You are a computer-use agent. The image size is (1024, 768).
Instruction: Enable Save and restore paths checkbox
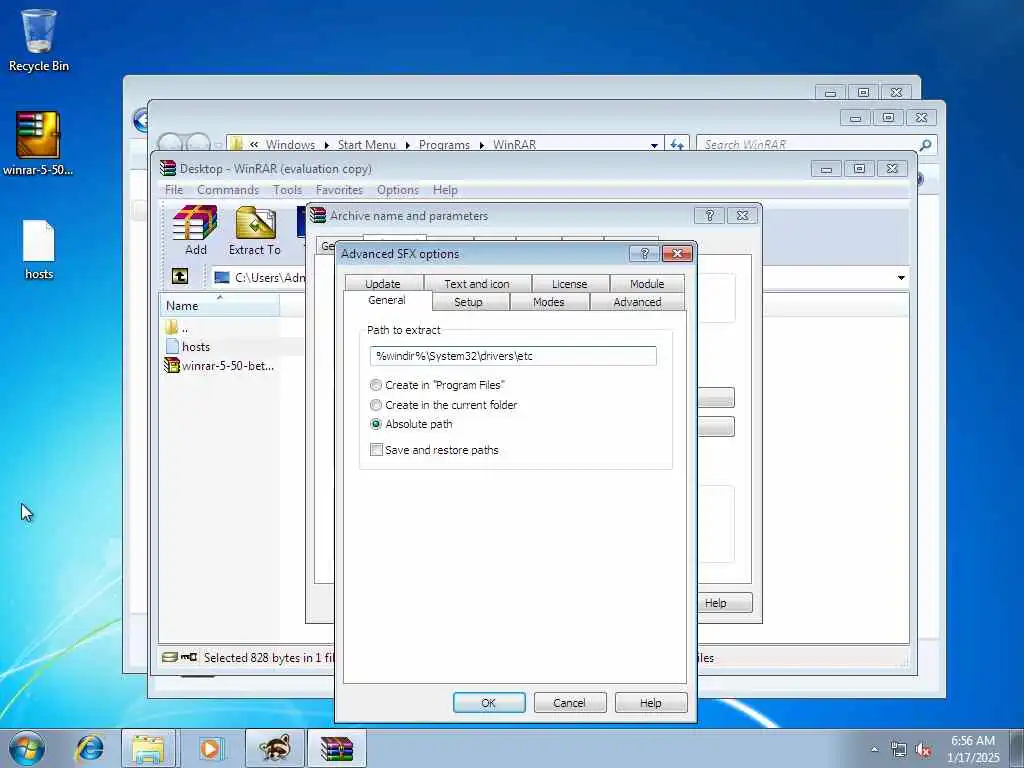pyautogui.click(x=376, y=449)
